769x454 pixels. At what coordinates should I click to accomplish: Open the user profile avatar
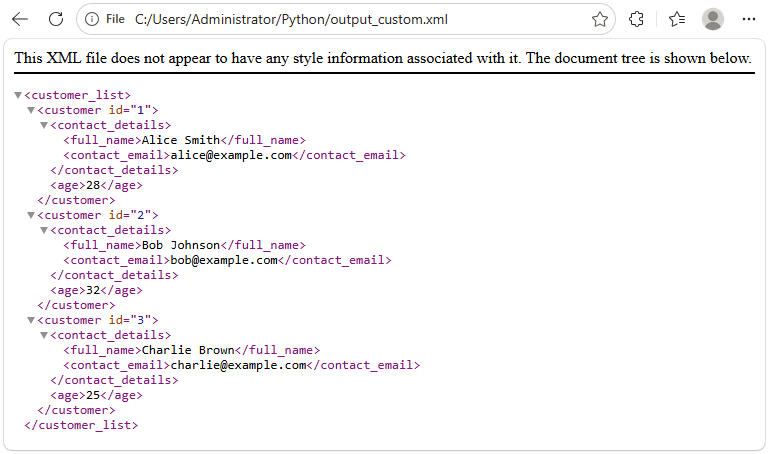coord(713,19)
